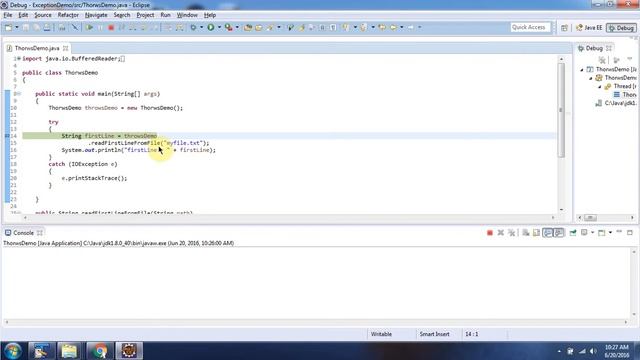Collapse the ThorwsDemo launch tree node

(582, 70)
